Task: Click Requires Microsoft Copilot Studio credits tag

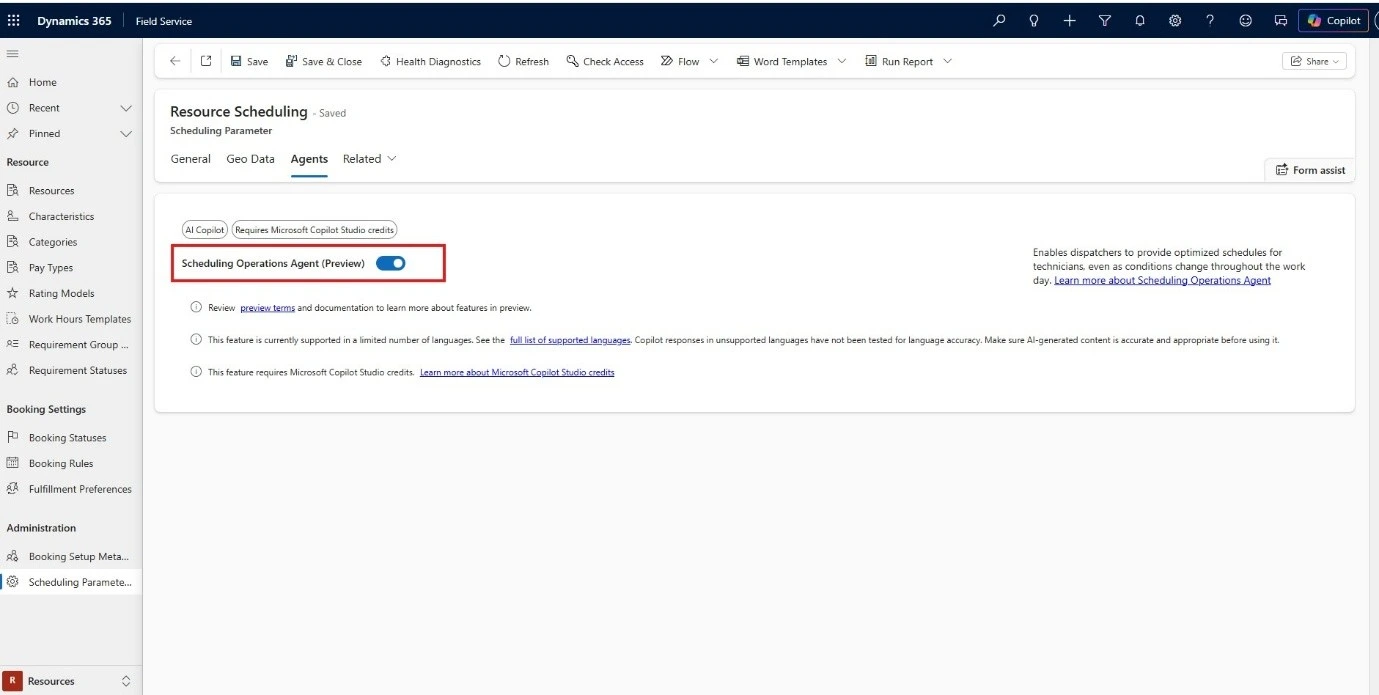Action: 315,230
